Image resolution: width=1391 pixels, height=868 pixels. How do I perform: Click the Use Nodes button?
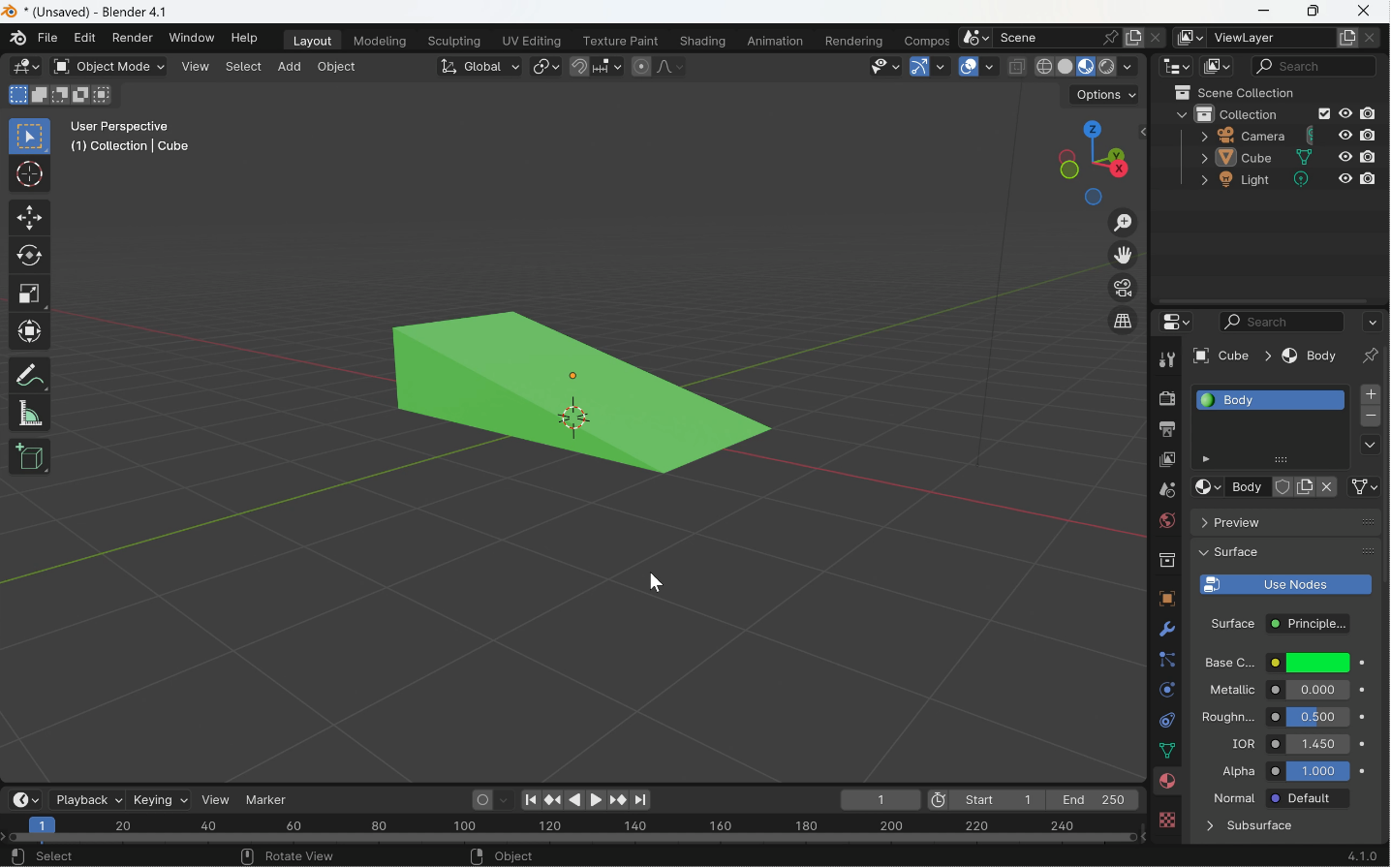[1286, 585]
